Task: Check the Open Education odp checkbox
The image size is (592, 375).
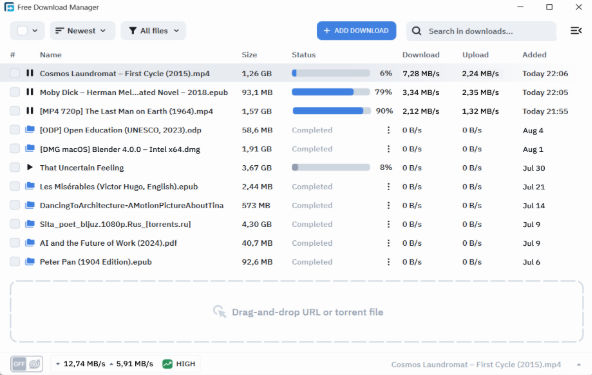Action: coord(15,130)
